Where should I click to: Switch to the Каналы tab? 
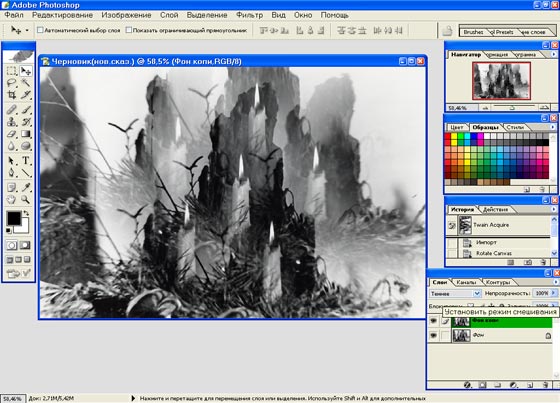(x=466, y=282)
